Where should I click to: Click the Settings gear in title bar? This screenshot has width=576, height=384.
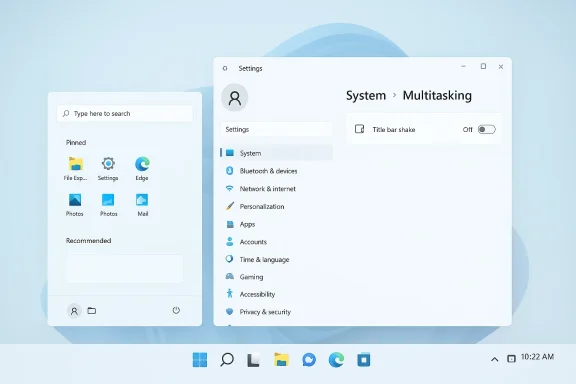pos(225,68)
